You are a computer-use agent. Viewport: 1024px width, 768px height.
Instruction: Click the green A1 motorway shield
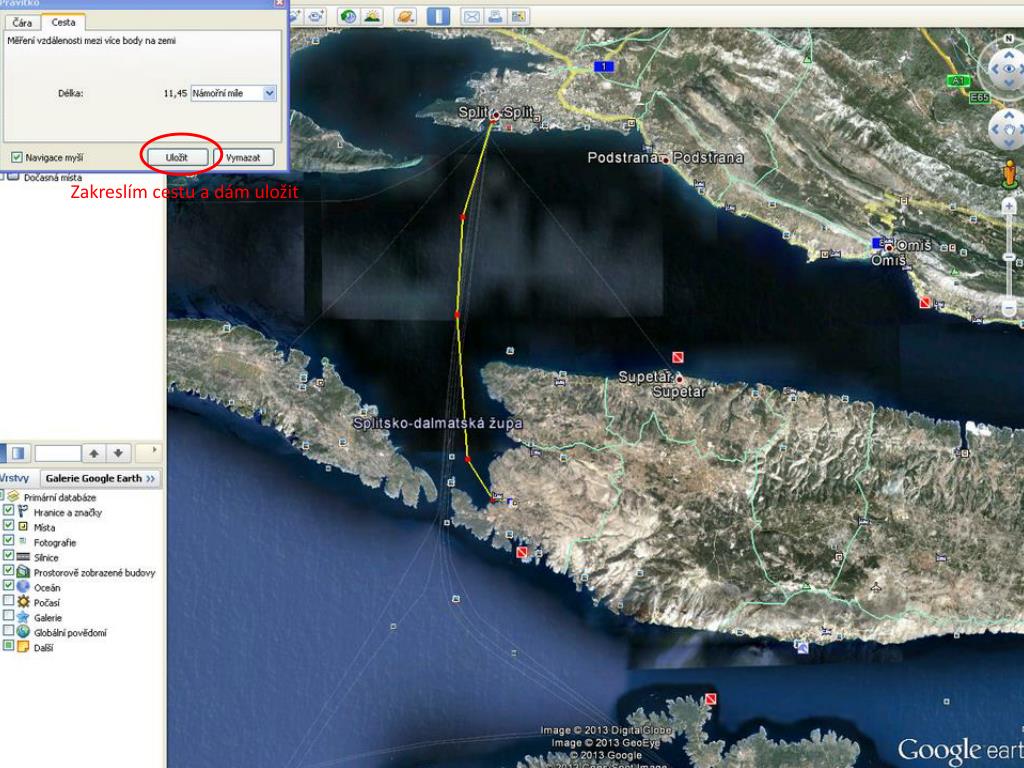click(x=957, y=81)
